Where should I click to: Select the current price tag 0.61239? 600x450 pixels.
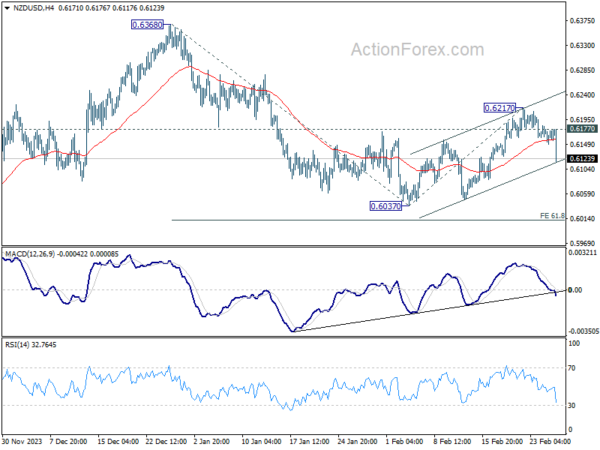(582, 158)
